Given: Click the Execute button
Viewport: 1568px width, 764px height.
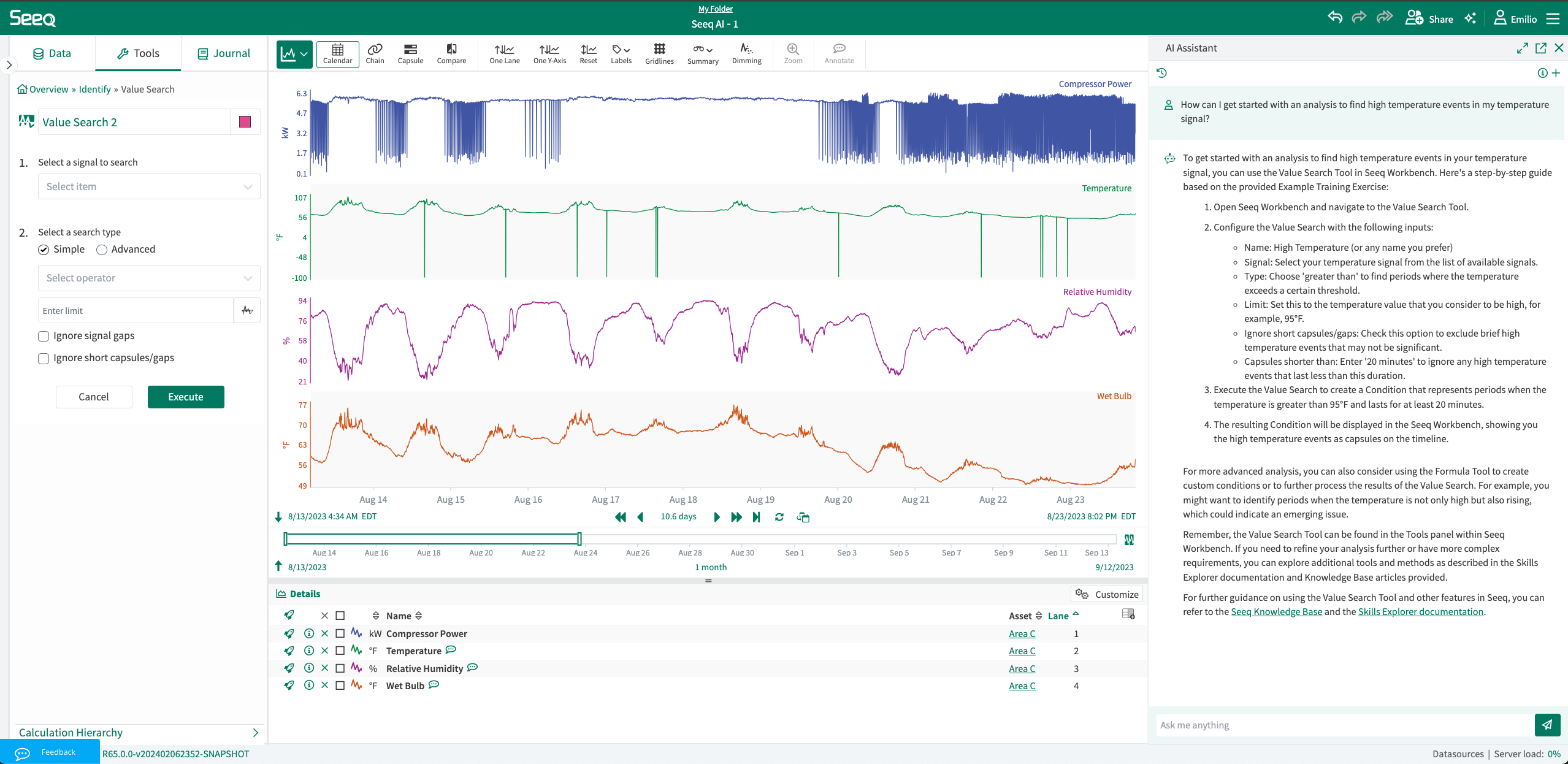Looking at the screenshot, I should (x=186, y=397).
